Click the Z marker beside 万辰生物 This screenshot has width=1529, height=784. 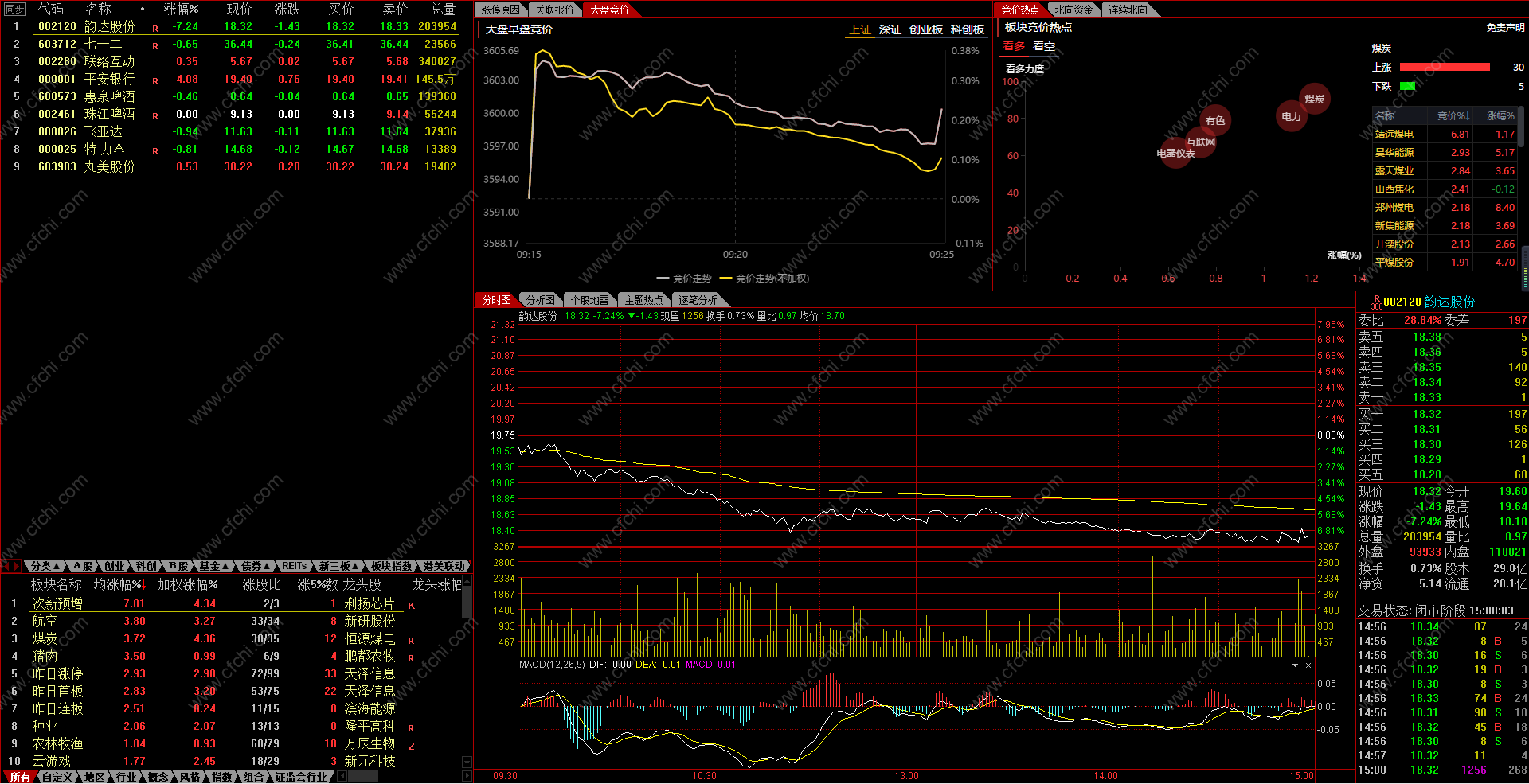click(x=412, y=745)
